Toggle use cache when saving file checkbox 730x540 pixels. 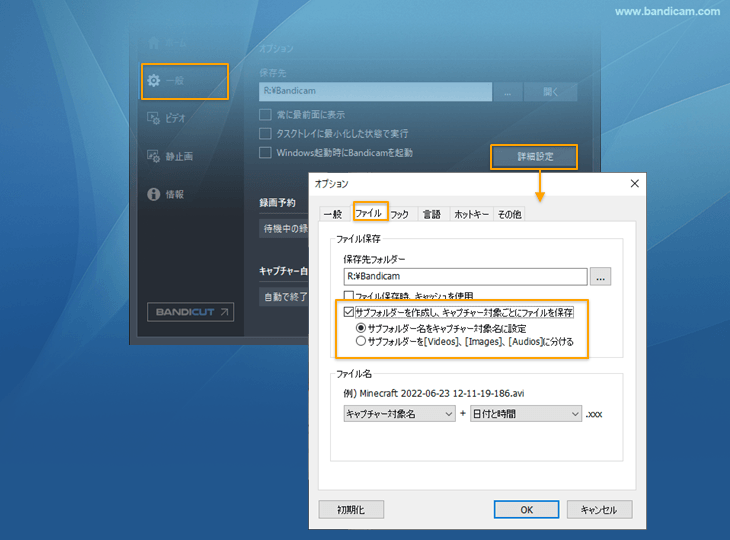349,295
